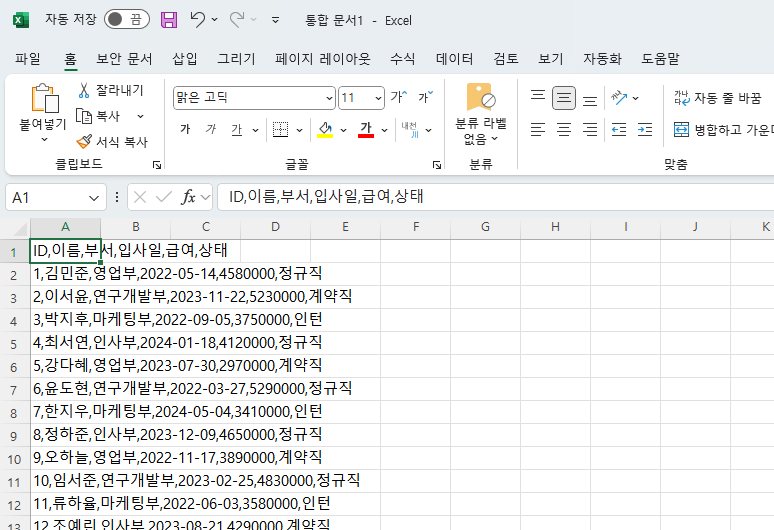Open the 검토 tab
Screen dimensions: 774x530
click(x=506, y=59)
